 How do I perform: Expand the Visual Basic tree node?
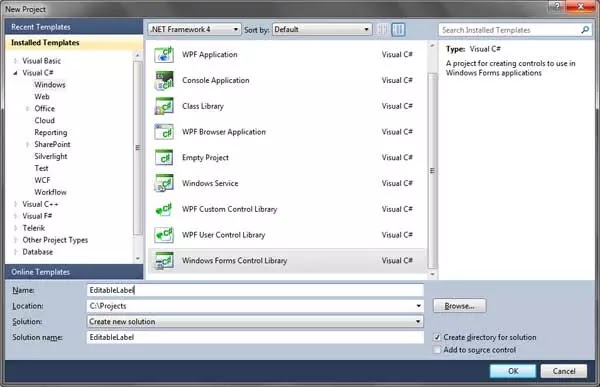click(15, 61)
